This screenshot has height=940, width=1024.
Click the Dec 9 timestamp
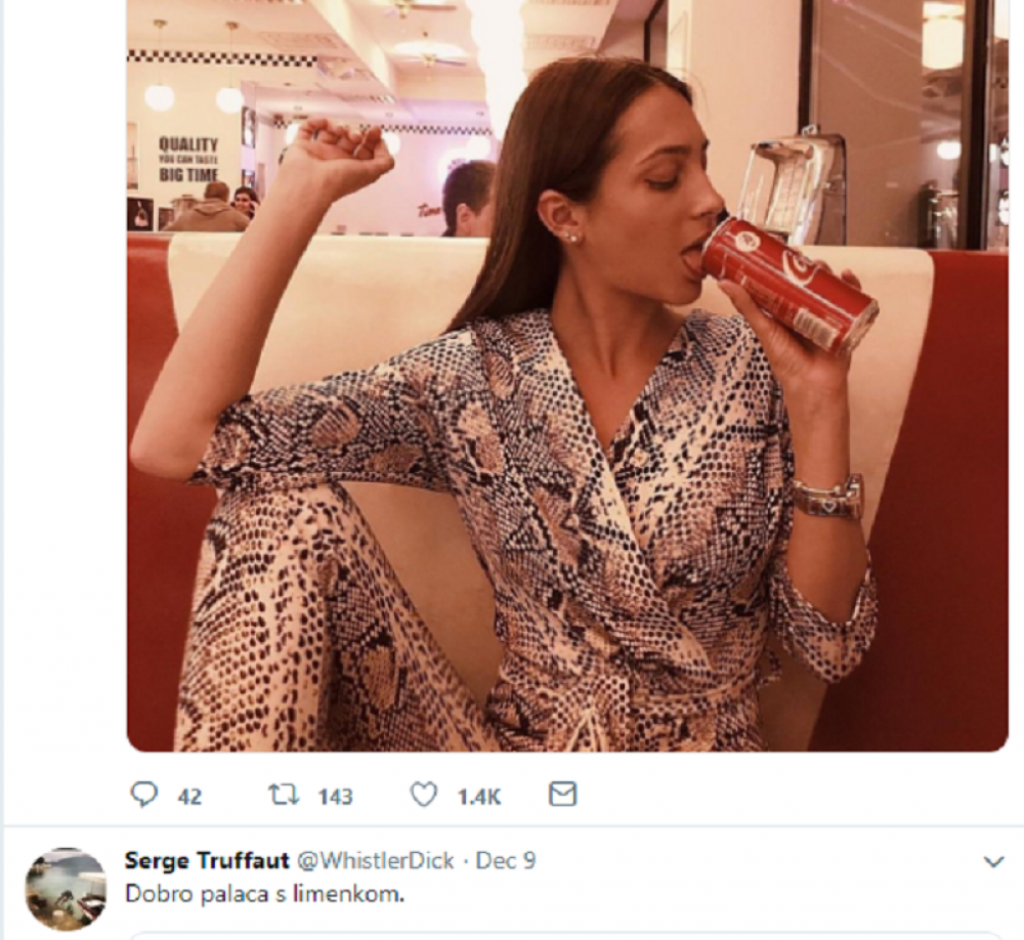tap(505, 861)
